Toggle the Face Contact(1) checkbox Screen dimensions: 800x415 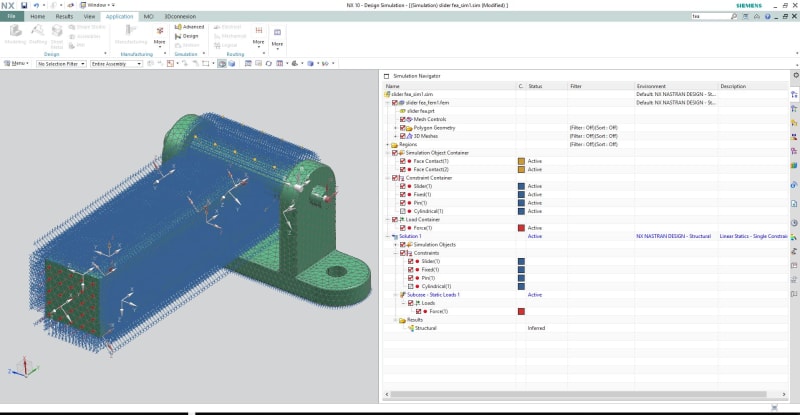pyautogui.click(x=403, y=161)
